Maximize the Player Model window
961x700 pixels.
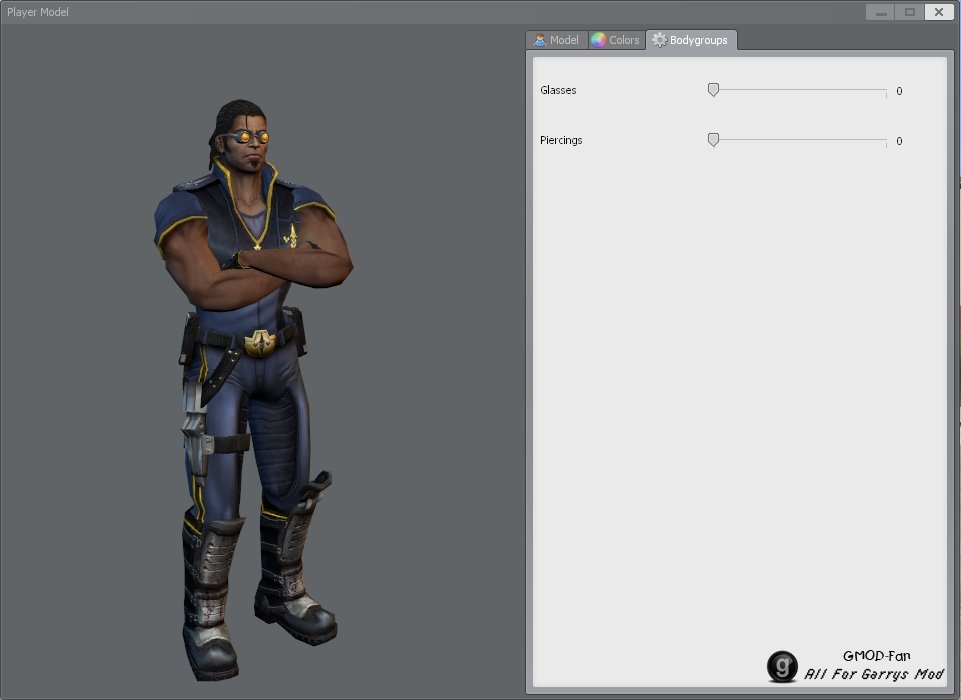point(910,12)
